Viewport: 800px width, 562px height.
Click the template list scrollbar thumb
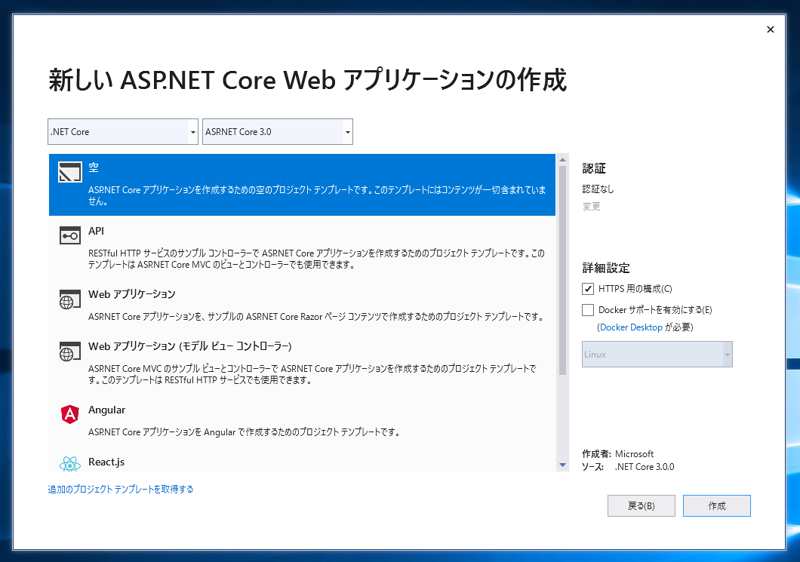tap(563, 270)
